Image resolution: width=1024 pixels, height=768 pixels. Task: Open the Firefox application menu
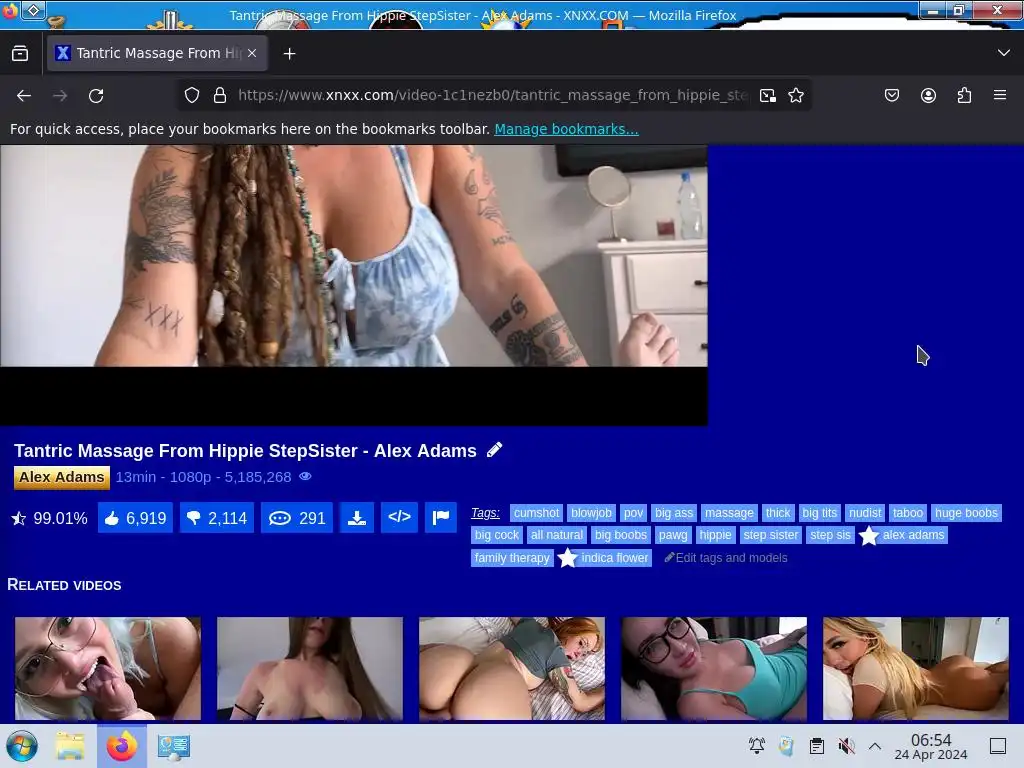[1000, 95]
